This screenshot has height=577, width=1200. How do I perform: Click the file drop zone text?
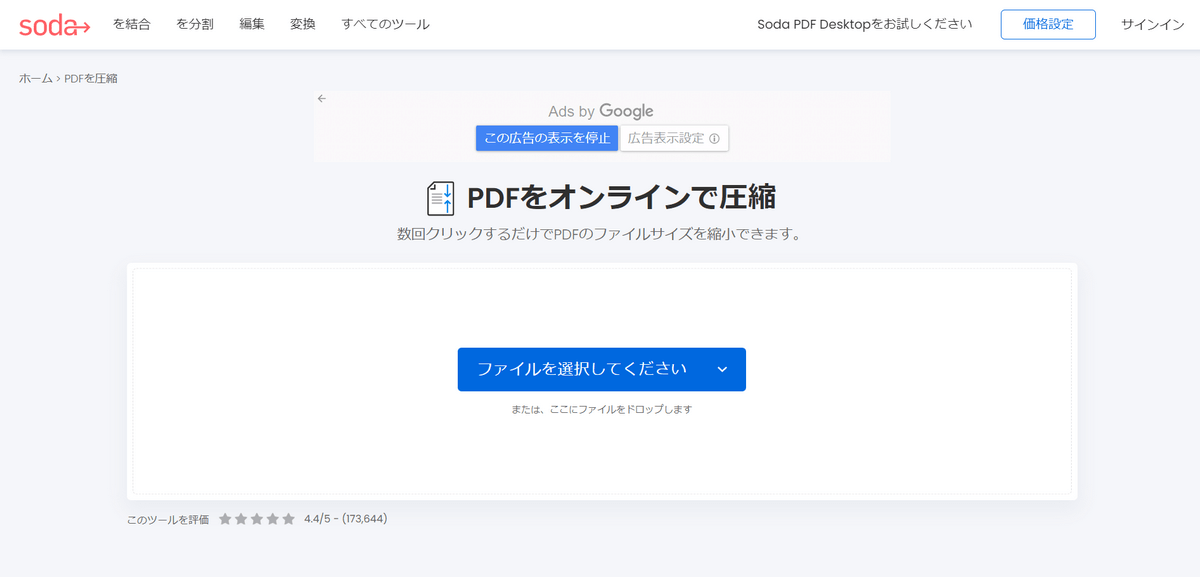click(602, 409)
